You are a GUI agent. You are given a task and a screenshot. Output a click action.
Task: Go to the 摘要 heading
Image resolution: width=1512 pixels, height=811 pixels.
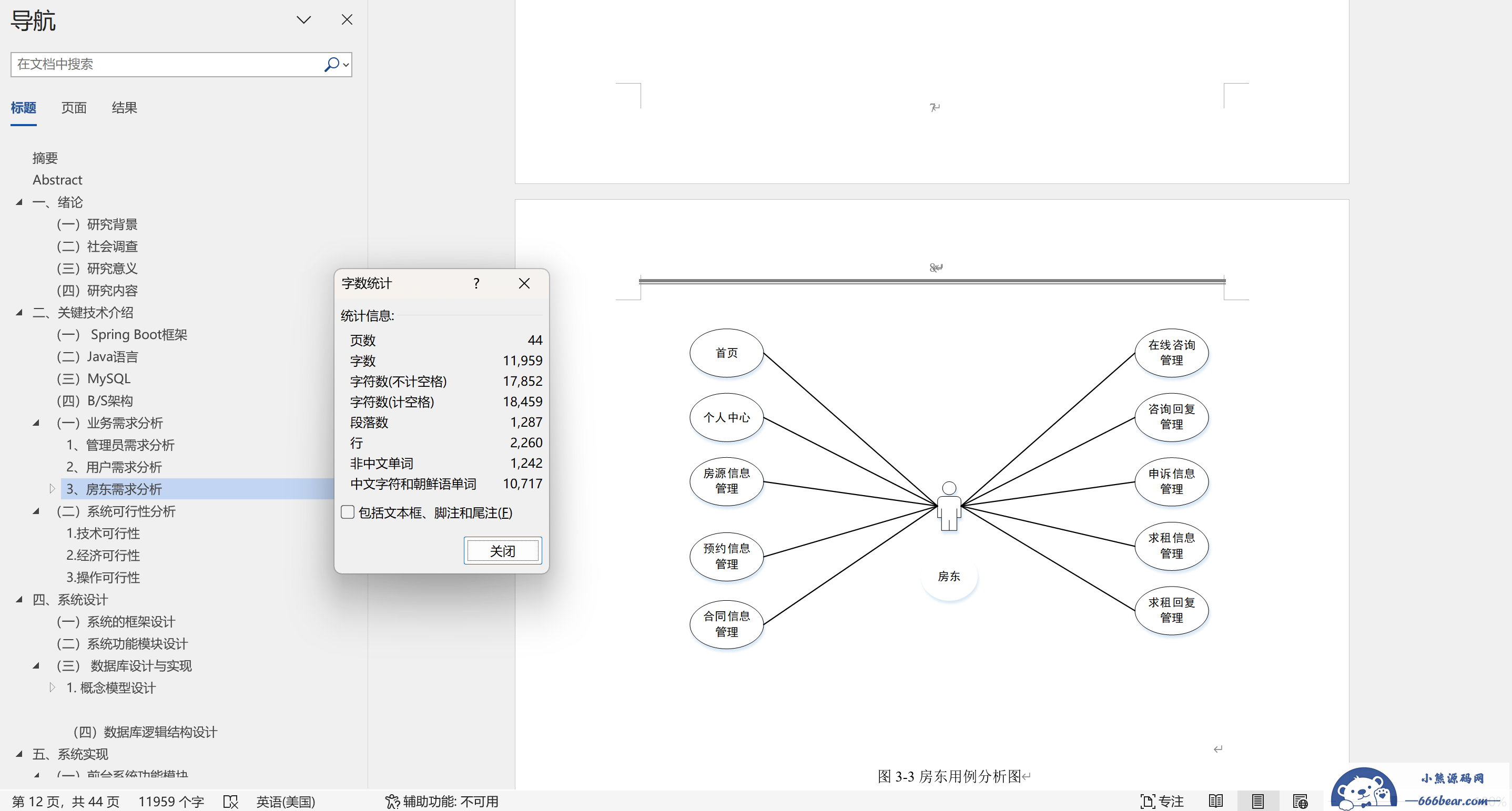coord(45,158)
